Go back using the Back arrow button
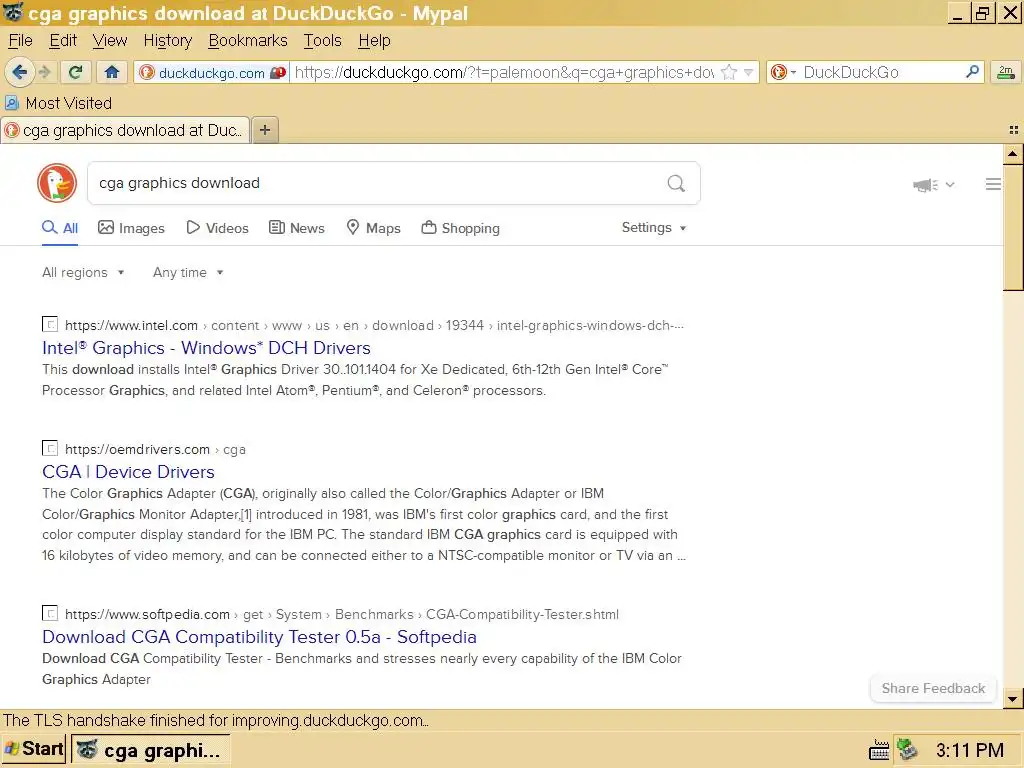This screenshot has width=1024, height=768. coord(19,72)
